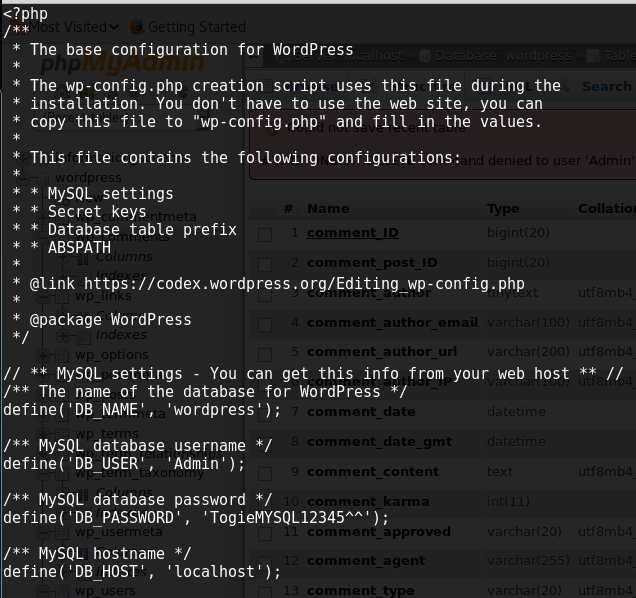Viewport: 636px width, 598px height.
Task: Click the Type column header
Action: click(x=503, y=209)
